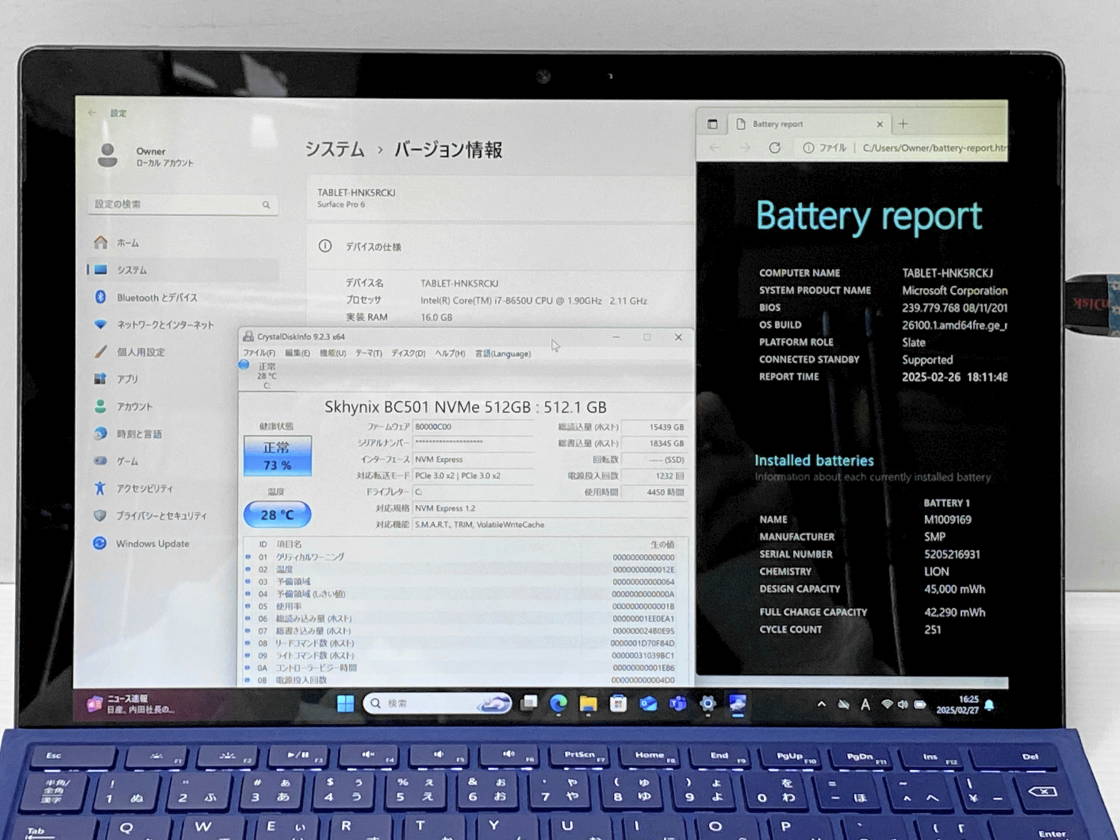
Task: Open Task View on the taskbar
Action: pos(529,704)
